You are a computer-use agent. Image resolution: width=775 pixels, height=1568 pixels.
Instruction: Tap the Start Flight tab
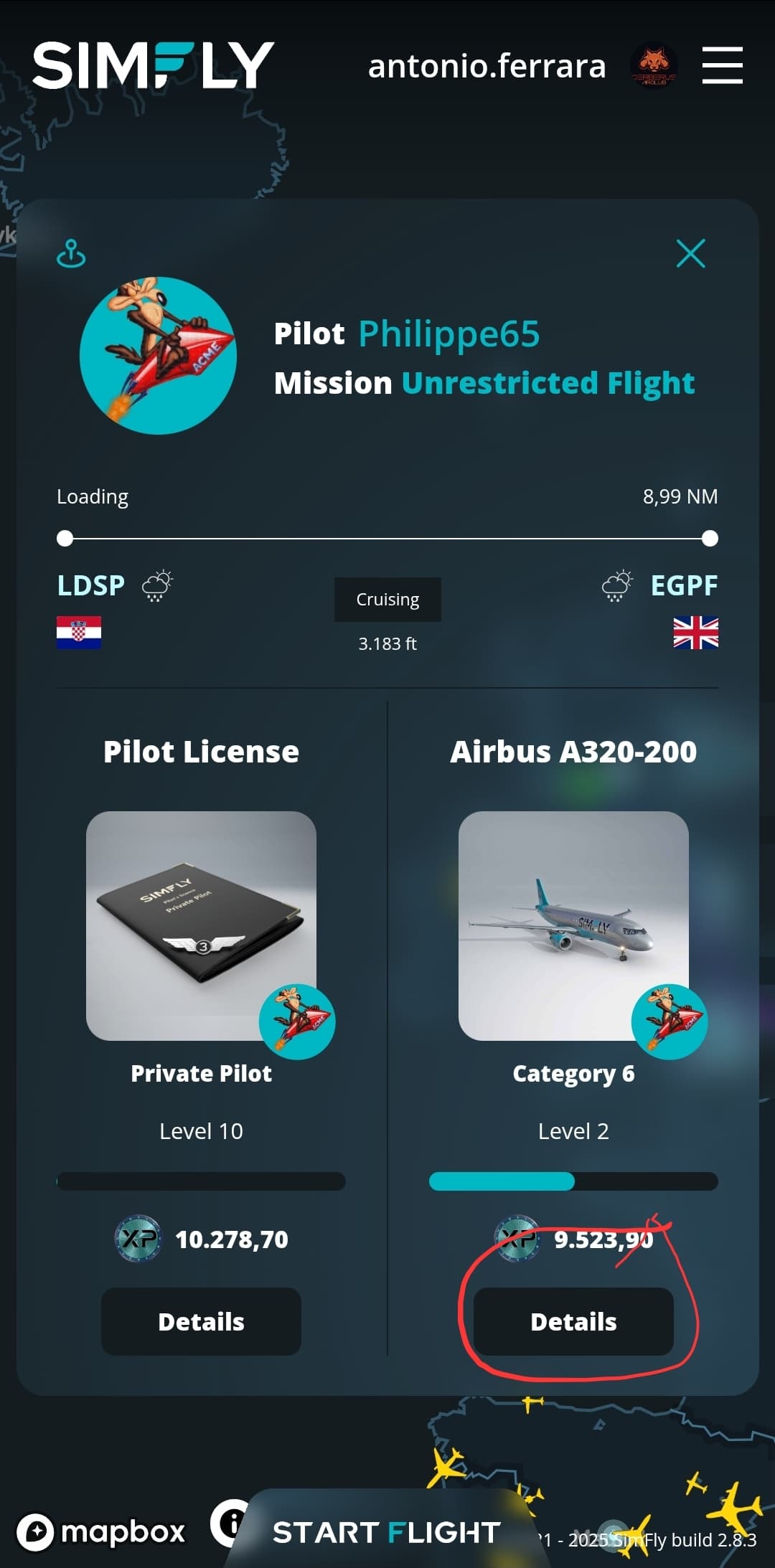(x=386, y=1532)
